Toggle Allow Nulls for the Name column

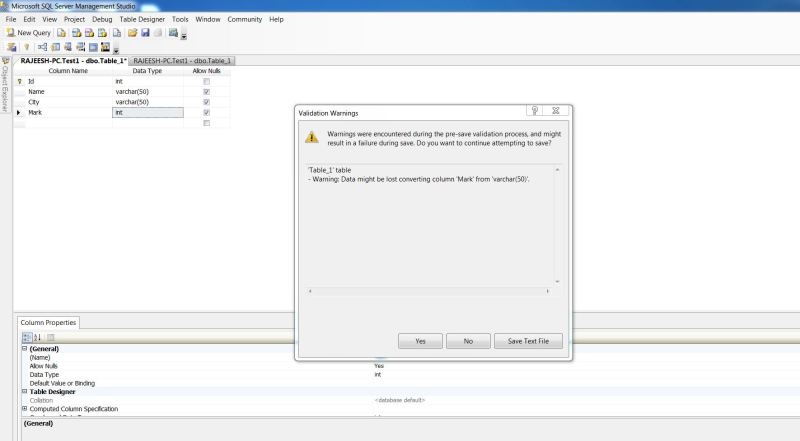[x=207, y=92]
